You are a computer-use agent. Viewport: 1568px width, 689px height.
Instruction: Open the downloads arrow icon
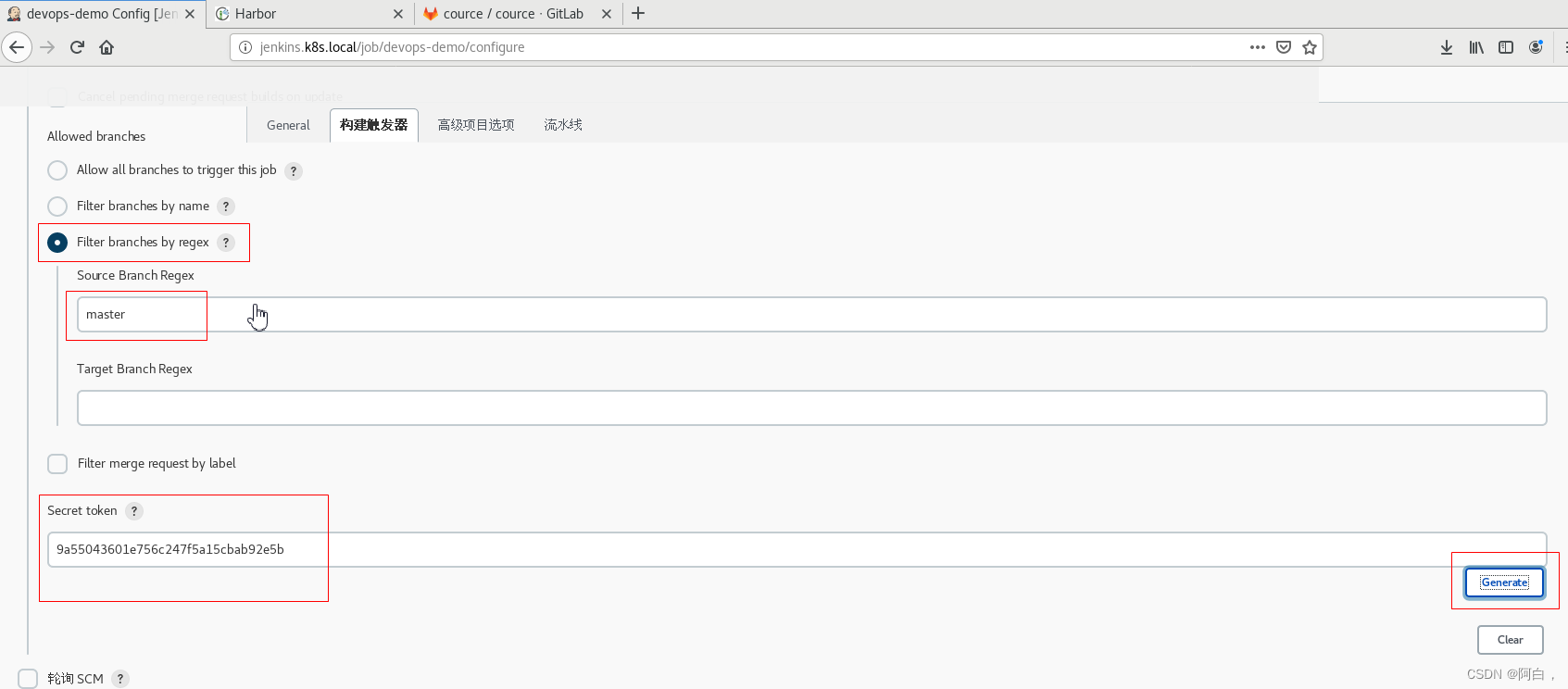pos(1447,47)
